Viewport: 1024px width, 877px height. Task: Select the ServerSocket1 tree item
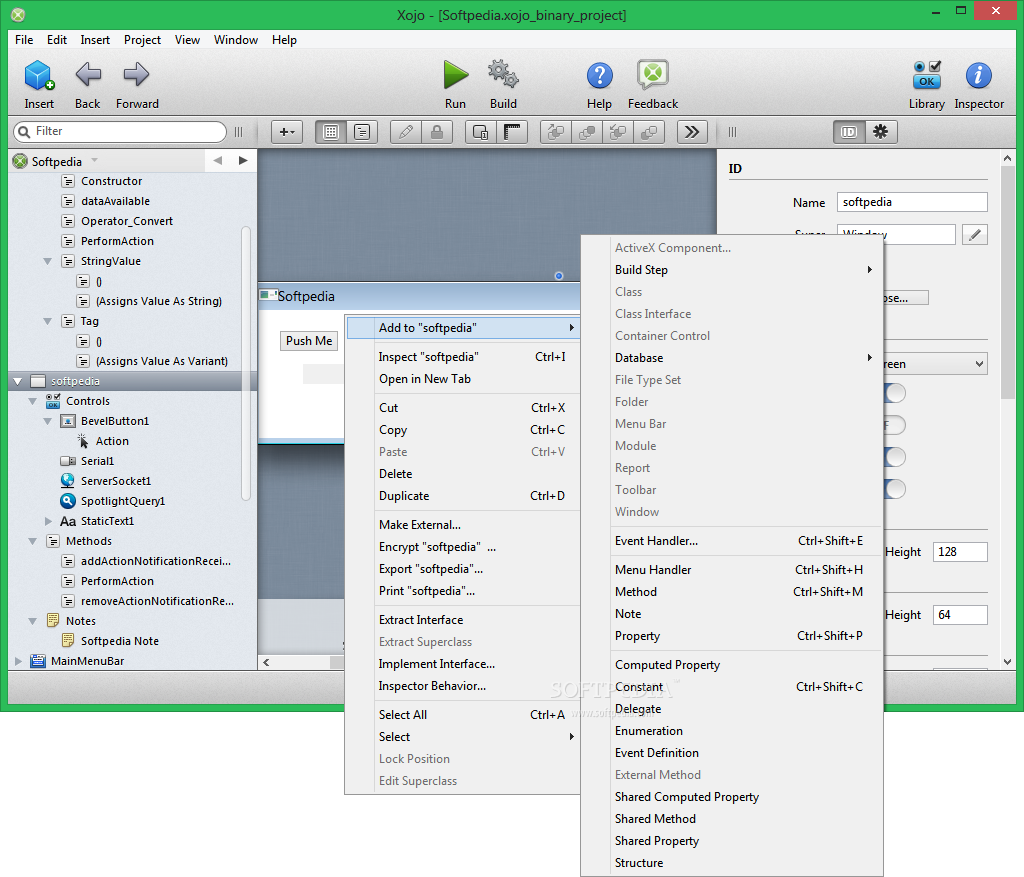click(116, 481)
